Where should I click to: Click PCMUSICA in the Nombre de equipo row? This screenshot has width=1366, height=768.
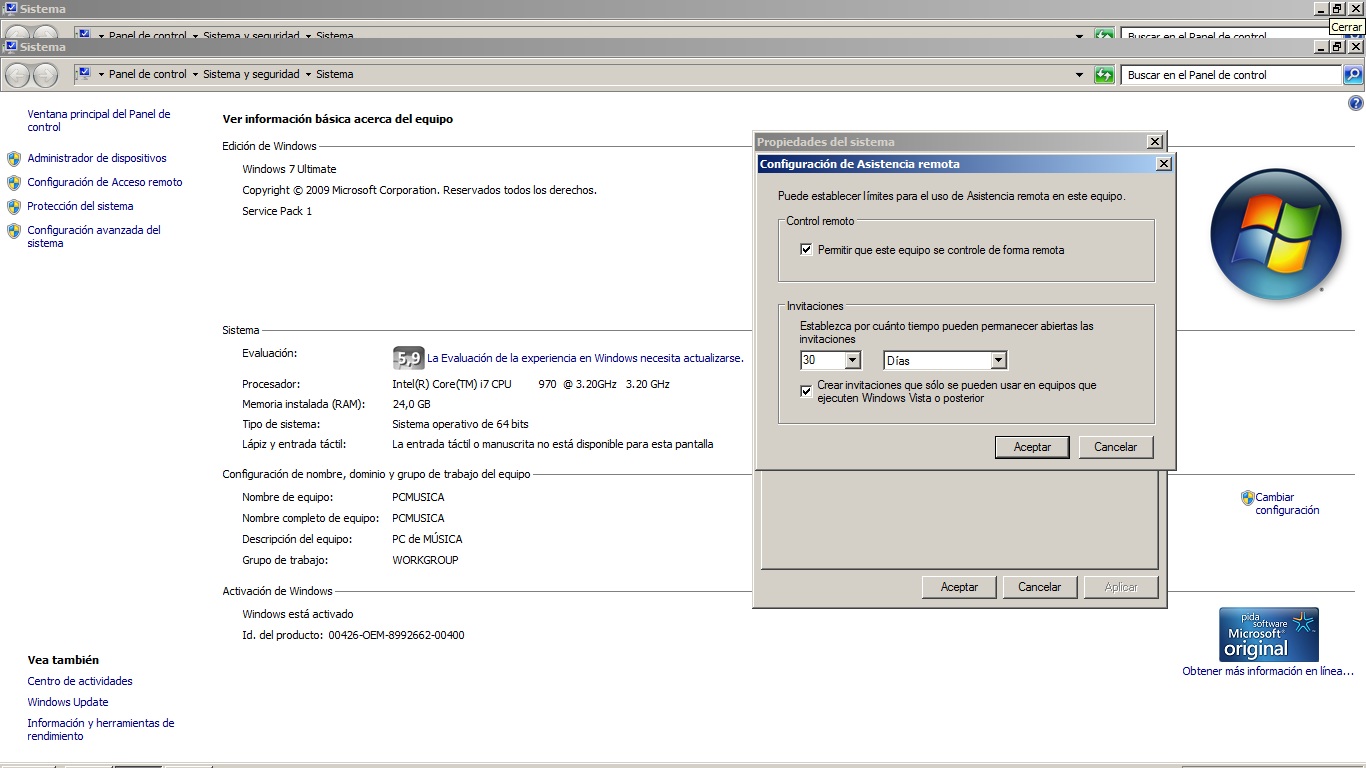pyautogui.click(x=418, y=497)
